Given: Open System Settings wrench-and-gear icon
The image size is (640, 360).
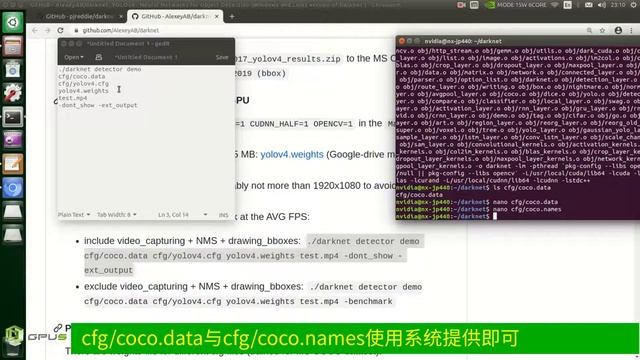Looking at the screenshot, I should pyautogui.click(x=13, y=93).
